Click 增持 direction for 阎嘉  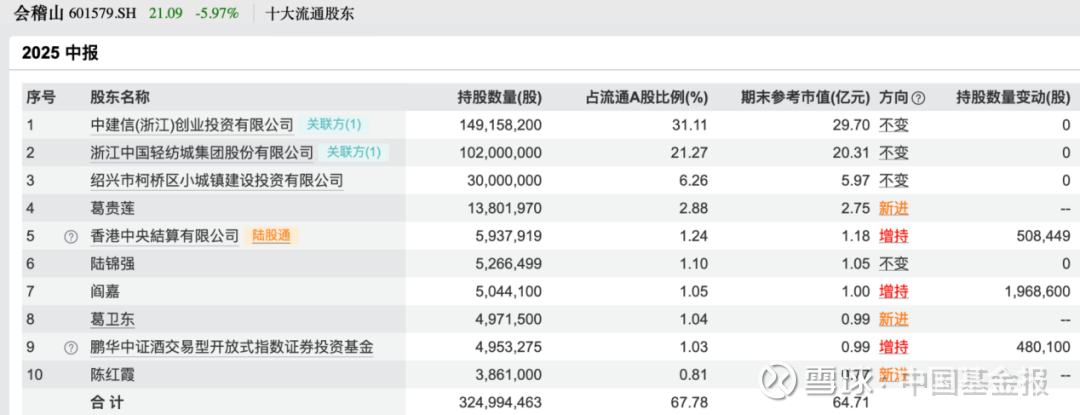click(x=893, y=292)
